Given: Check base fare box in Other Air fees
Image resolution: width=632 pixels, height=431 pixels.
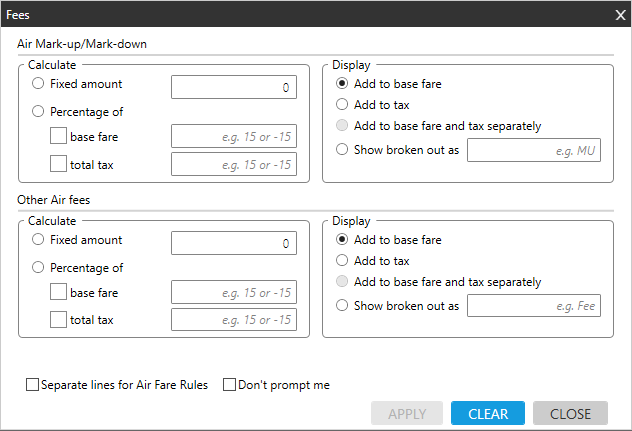Looking at the screenshot, I should point(59,292).
